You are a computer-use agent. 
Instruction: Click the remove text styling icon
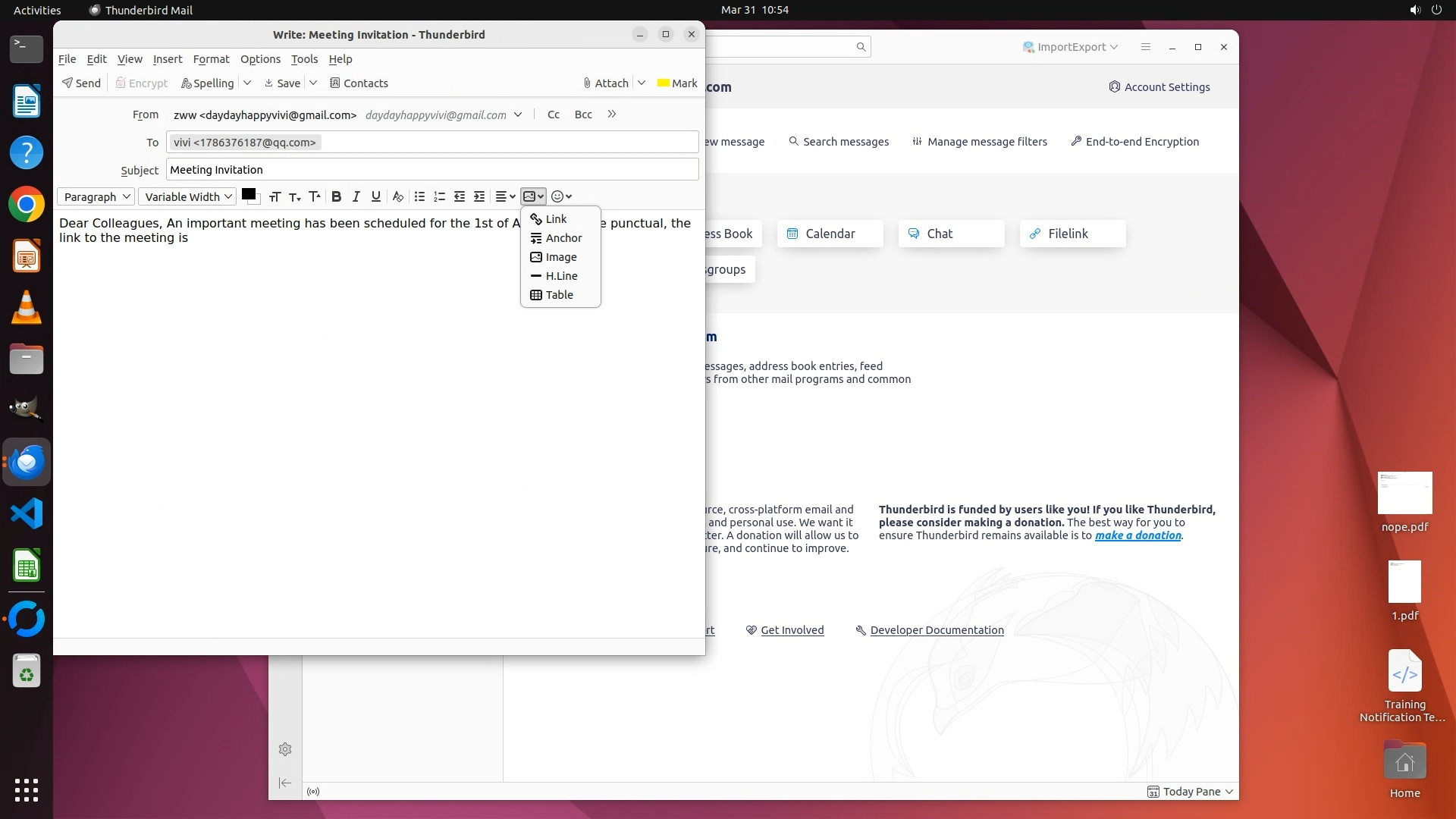tap(397, 196)
